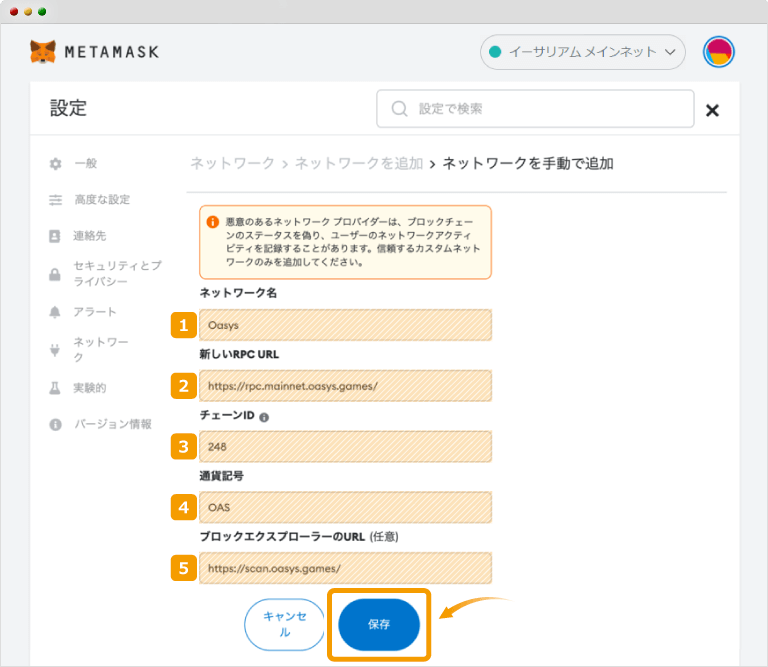This screenshot has height=667, width=768.
Task: Click the block explorer URL field
Action: pyautogui.click(x=345, y=568)
